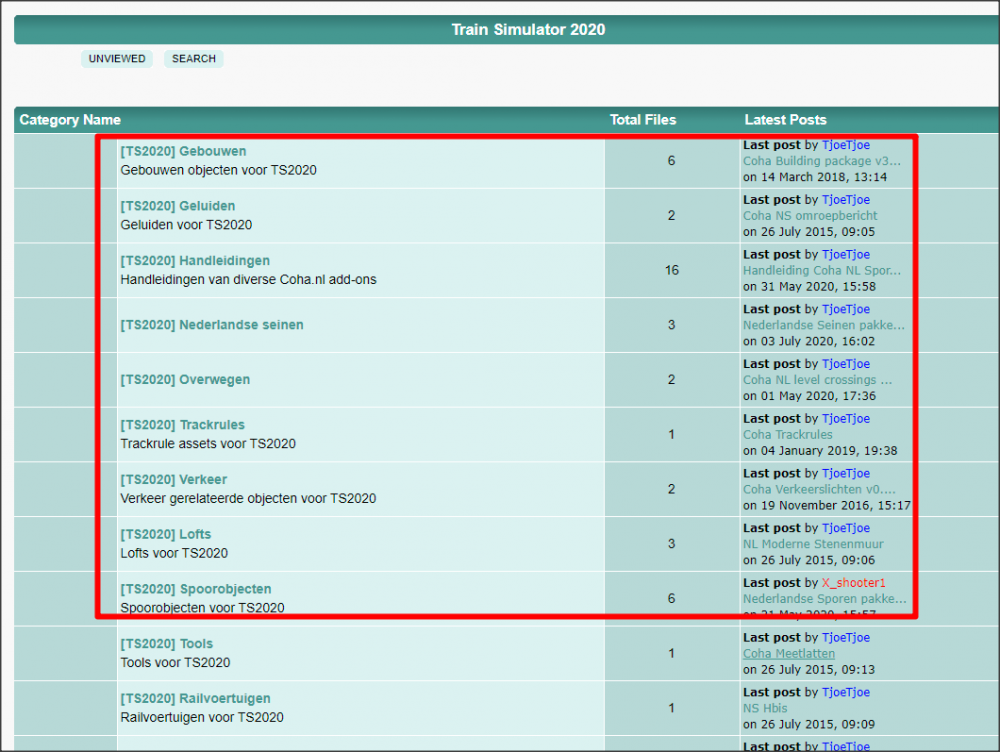
Task: View the X_shooter1 user profile
Action: 853,583
